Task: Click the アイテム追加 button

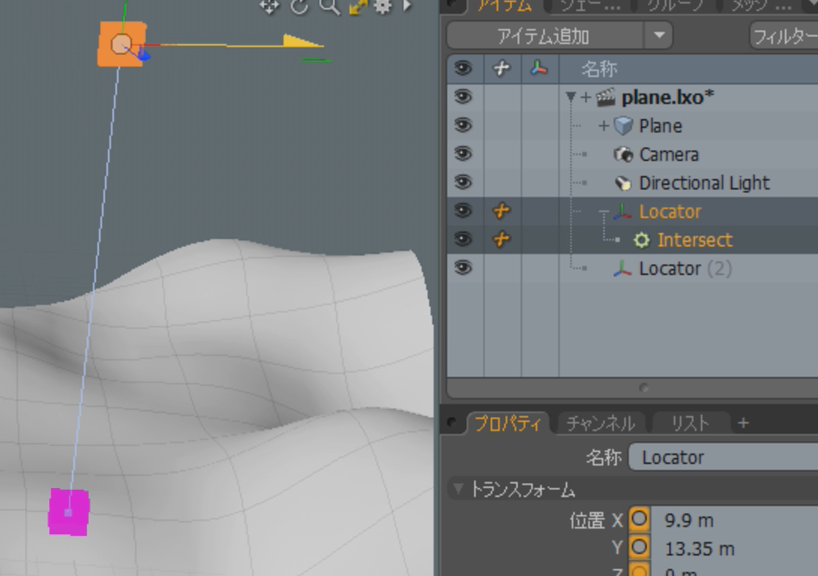Action: coord(544,37)
